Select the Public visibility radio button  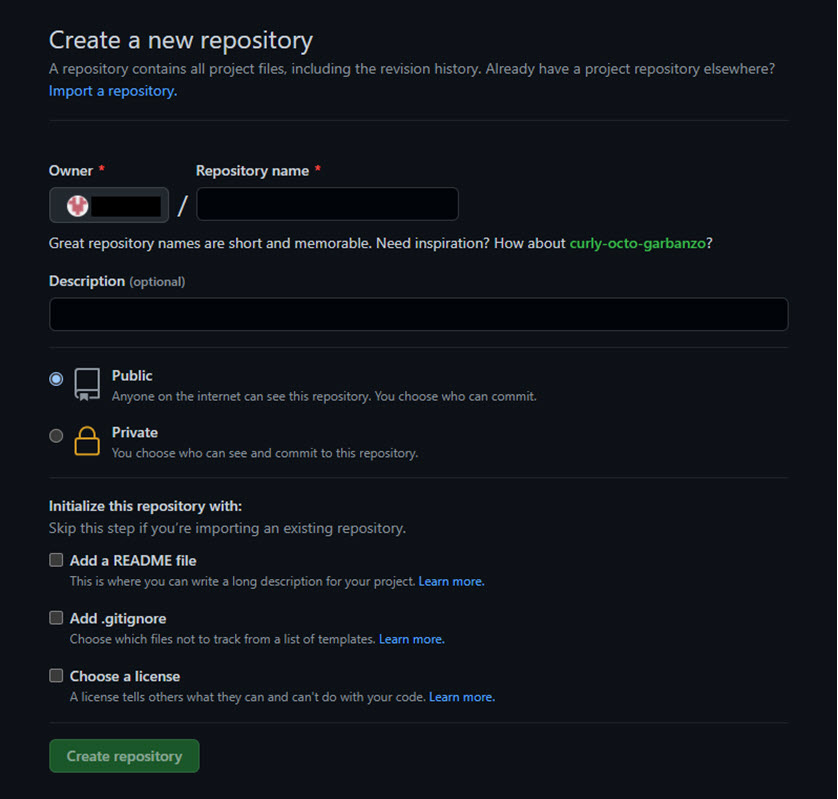click(x=56, y=379)
